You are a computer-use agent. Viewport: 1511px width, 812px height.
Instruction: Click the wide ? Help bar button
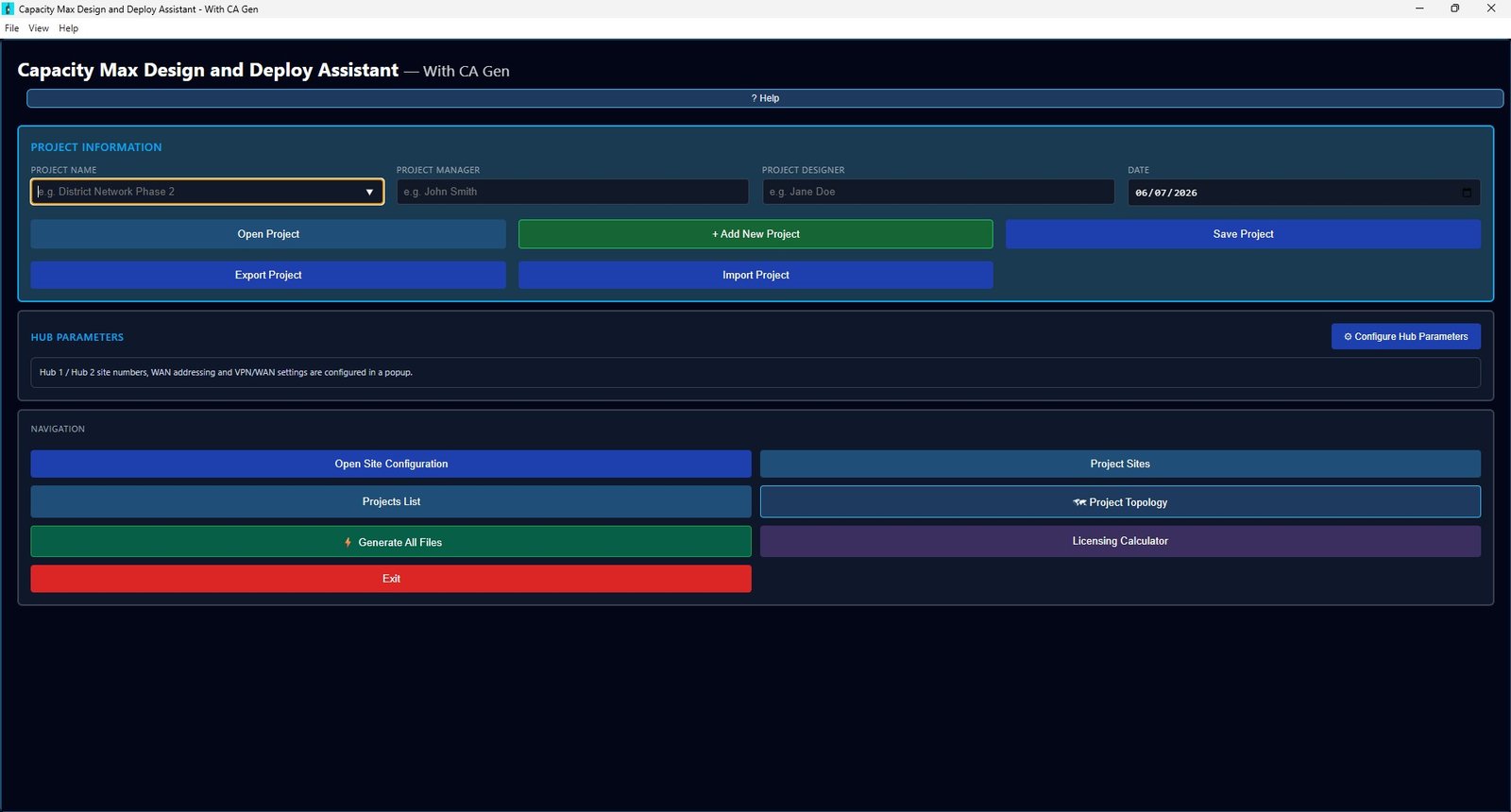pyautogui.click(x=765, y=98)
